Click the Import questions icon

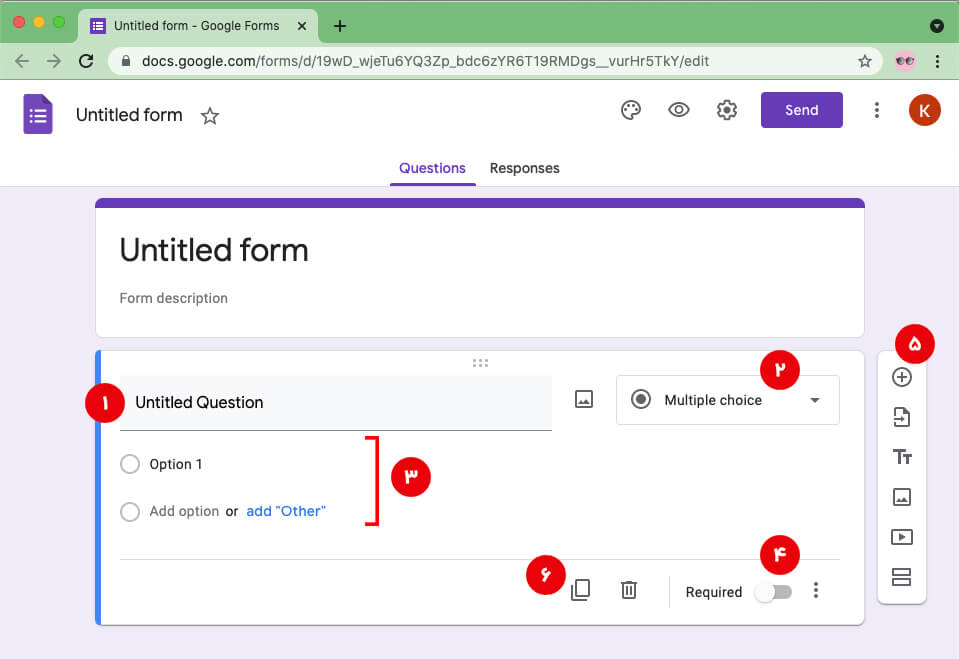click(902, 417)
